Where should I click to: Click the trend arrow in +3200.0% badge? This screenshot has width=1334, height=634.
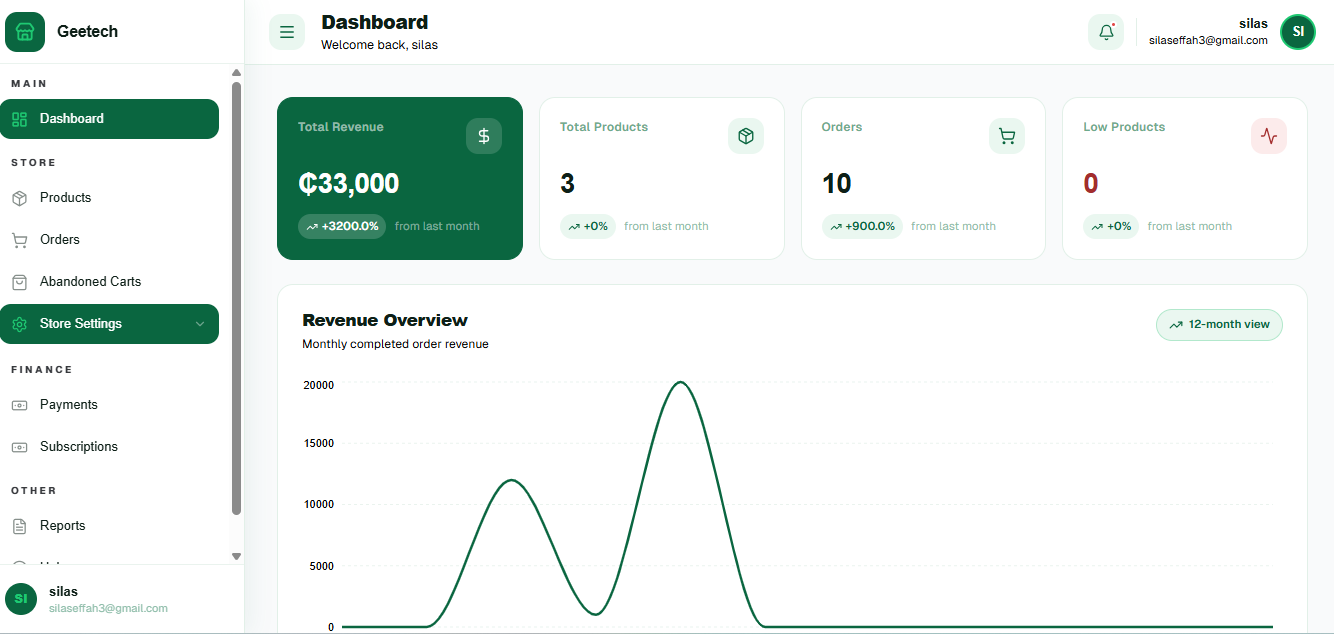pyautogui.click(x=312, y=227)
